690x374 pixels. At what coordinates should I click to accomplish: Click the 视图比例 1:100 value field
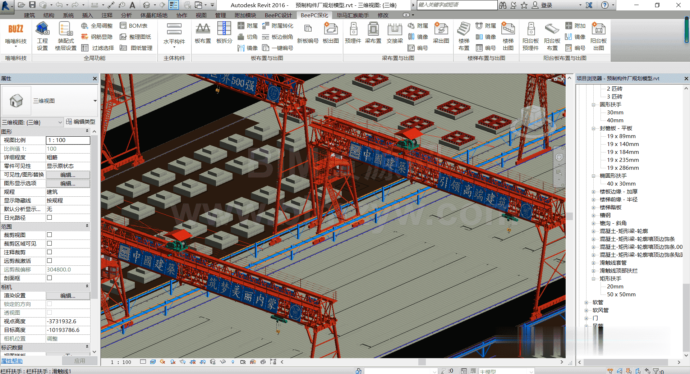[68, 140]
